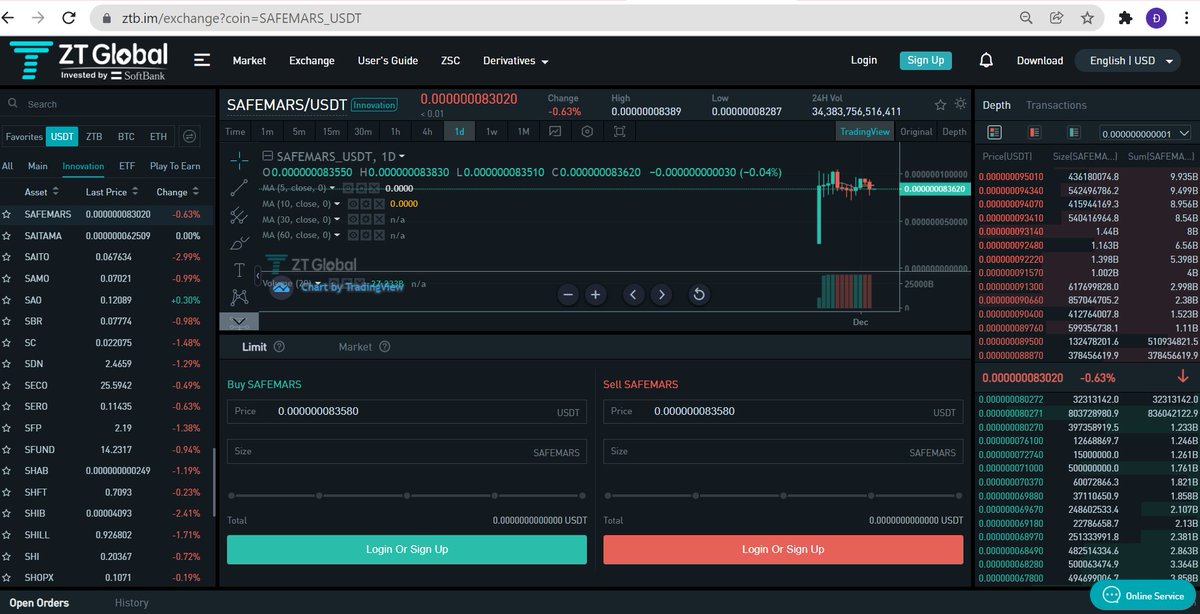This screenshot has width=1200, height=614.
Task: Switch chart to the Original view
Action: (x=916, y=131)
